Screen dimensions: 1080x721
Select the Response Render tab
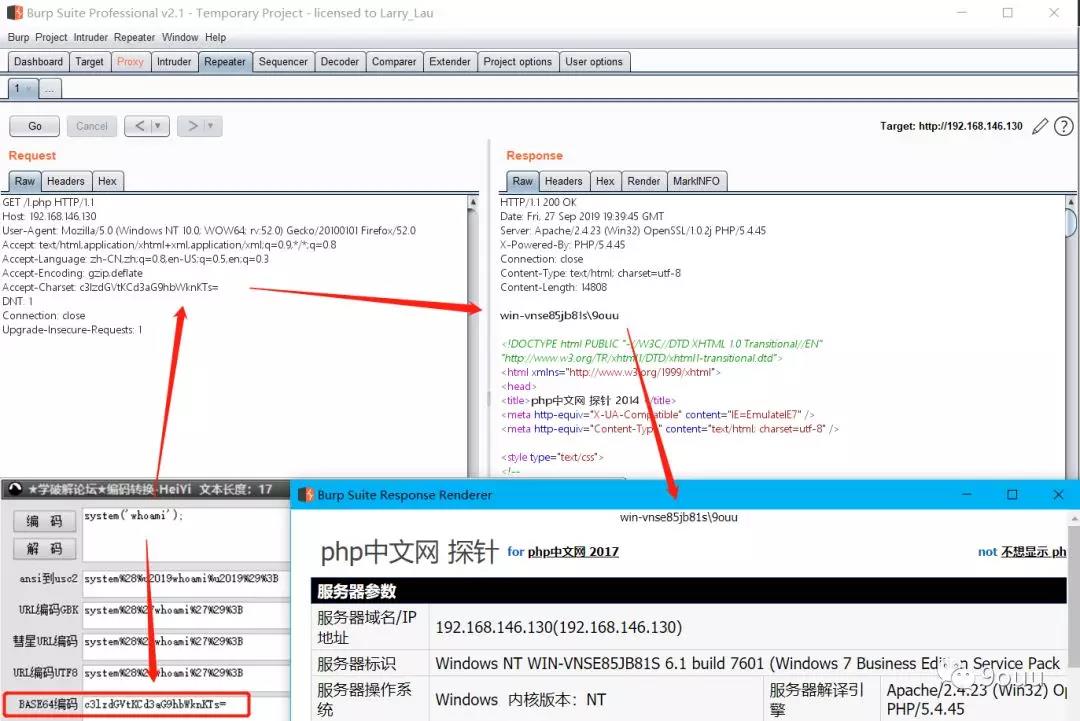(644, 181)
